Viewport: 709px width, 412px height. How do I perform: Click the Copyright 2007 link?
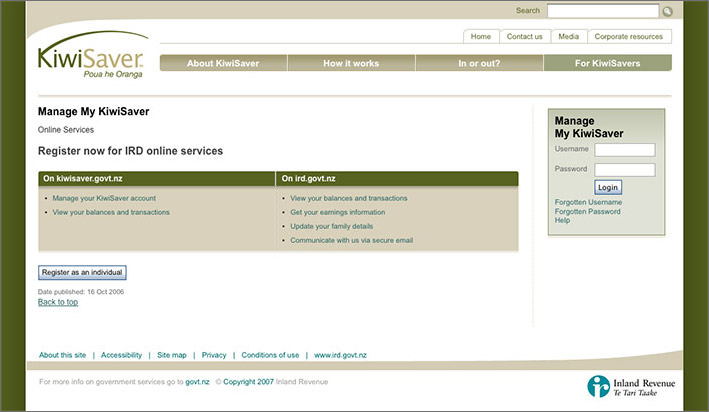coord(248,382)
